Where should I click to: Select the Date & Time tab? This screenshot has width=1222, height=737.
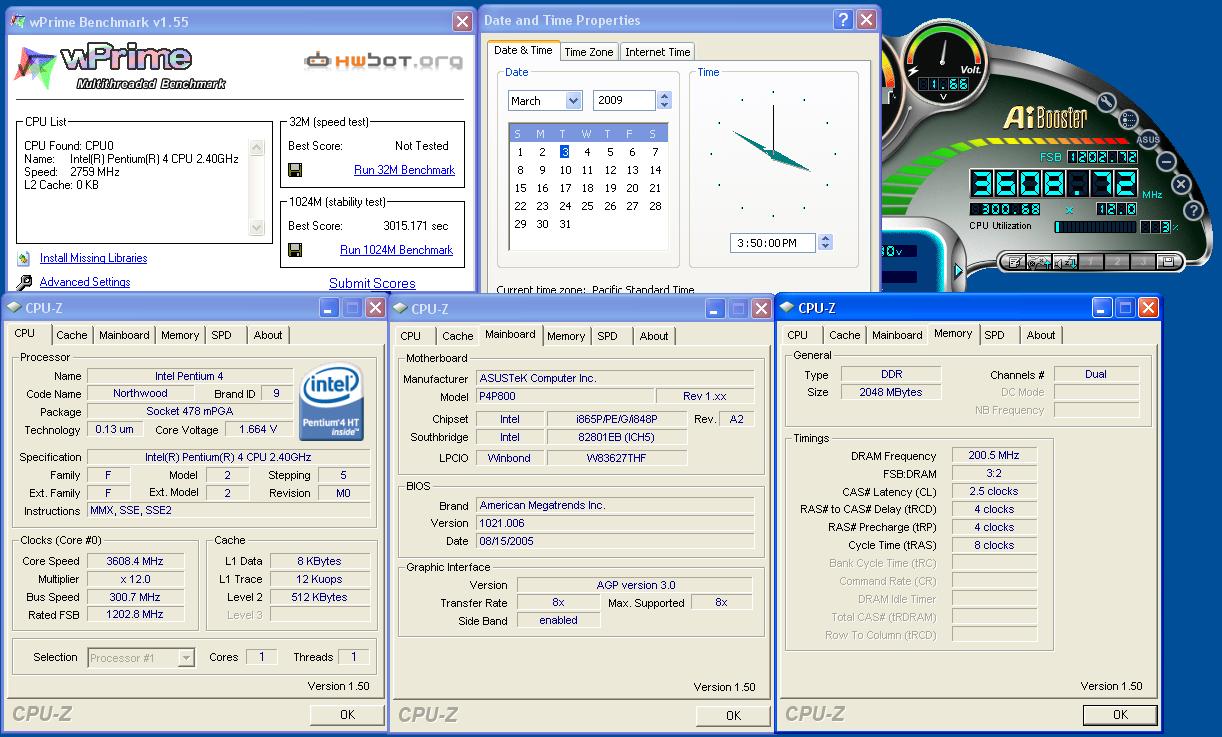[x=523, y=50]
